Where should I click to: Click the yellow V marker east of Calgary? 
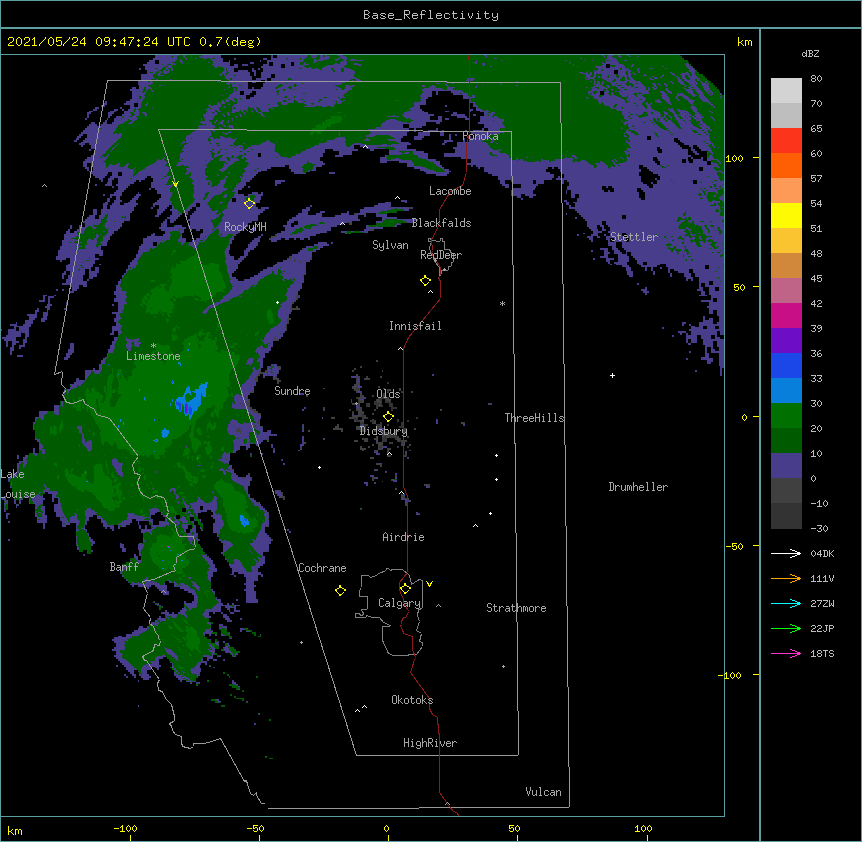tap(429, 584)
